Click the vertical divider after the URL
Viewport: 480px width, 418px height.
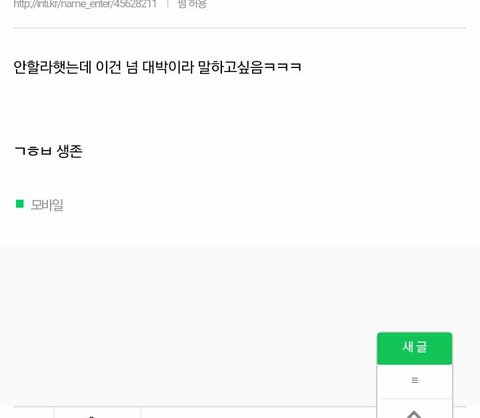point(168,4)
